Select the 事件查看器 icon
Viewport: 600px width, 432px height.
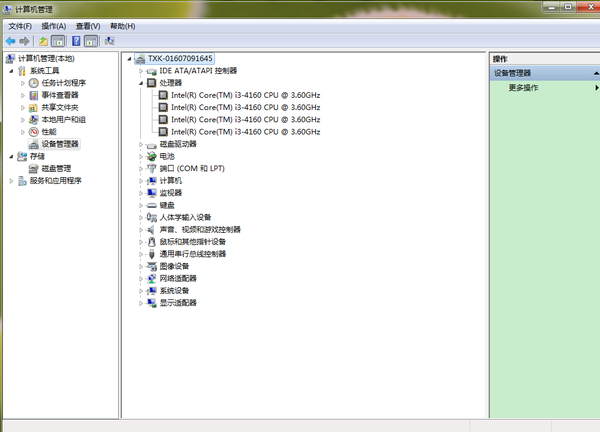[x=34, y=95]
